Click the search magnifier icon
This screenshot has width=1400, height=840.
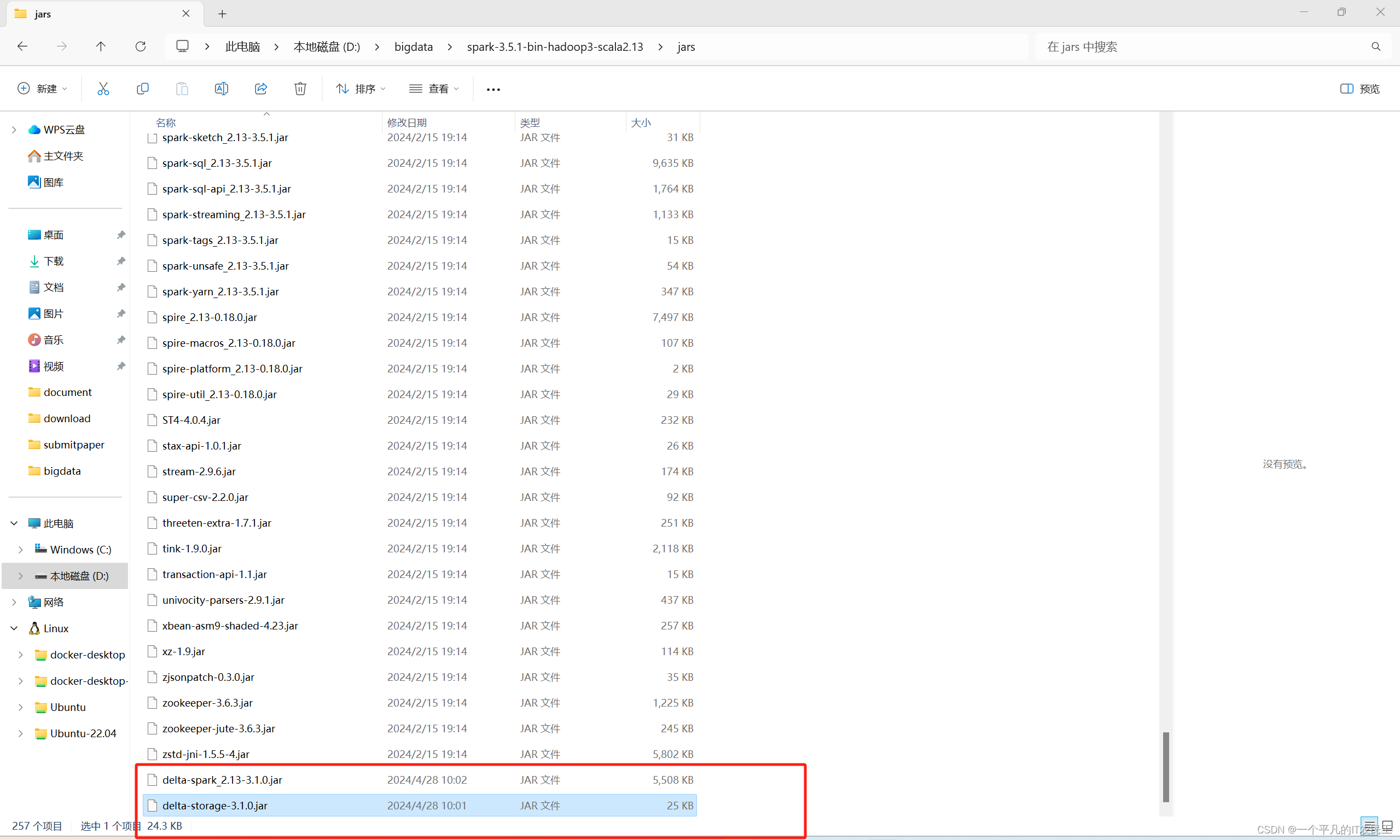tap(1376, 46)
